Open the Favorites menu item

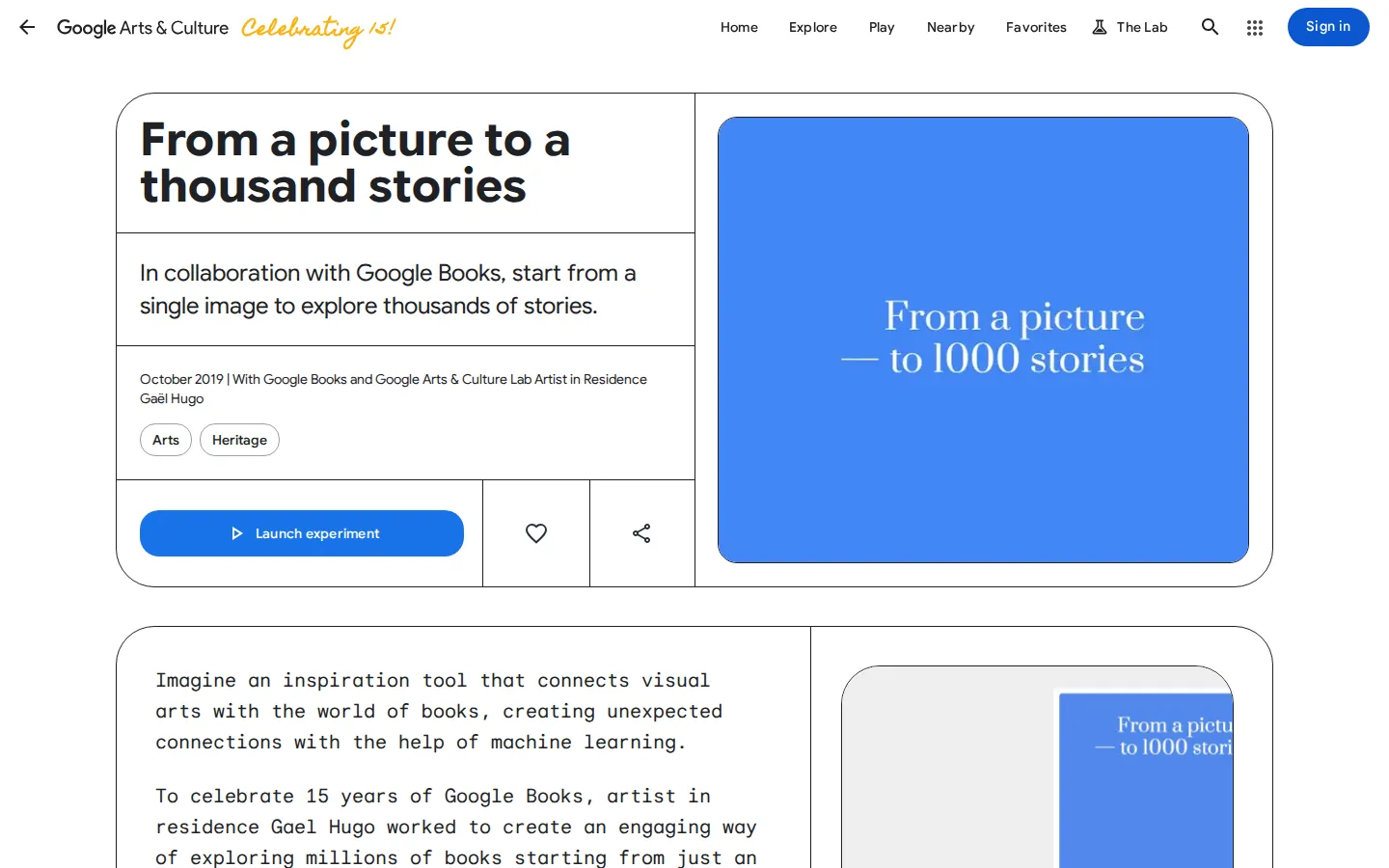point(1036,27)
